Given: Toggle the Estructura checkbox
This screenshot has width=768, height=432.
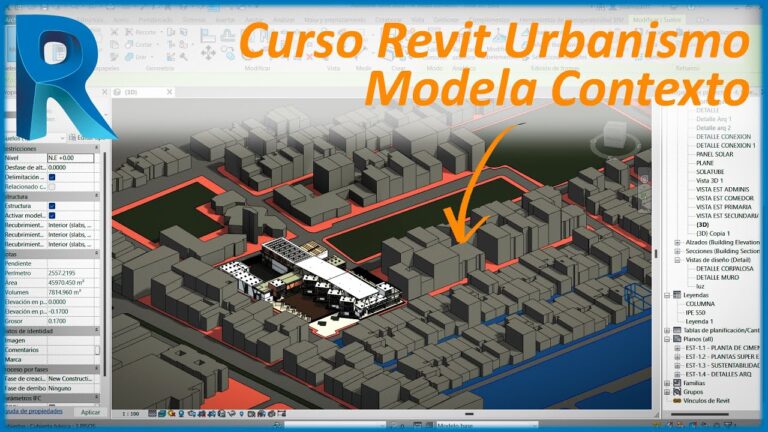Looking at the screenshot, I should (52, 206).
